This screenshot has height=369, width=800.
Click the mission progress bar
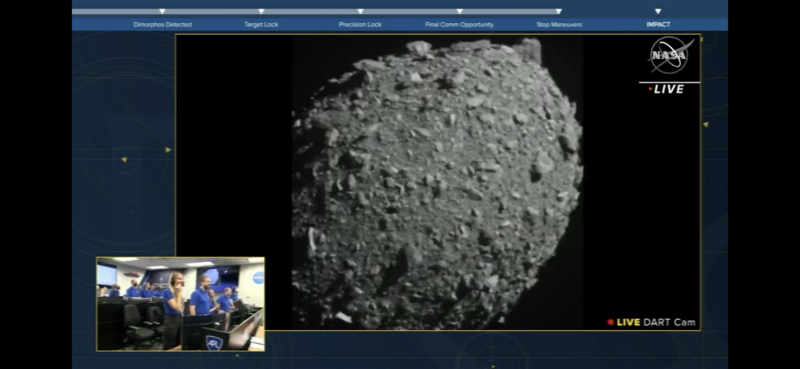point(315,11)
